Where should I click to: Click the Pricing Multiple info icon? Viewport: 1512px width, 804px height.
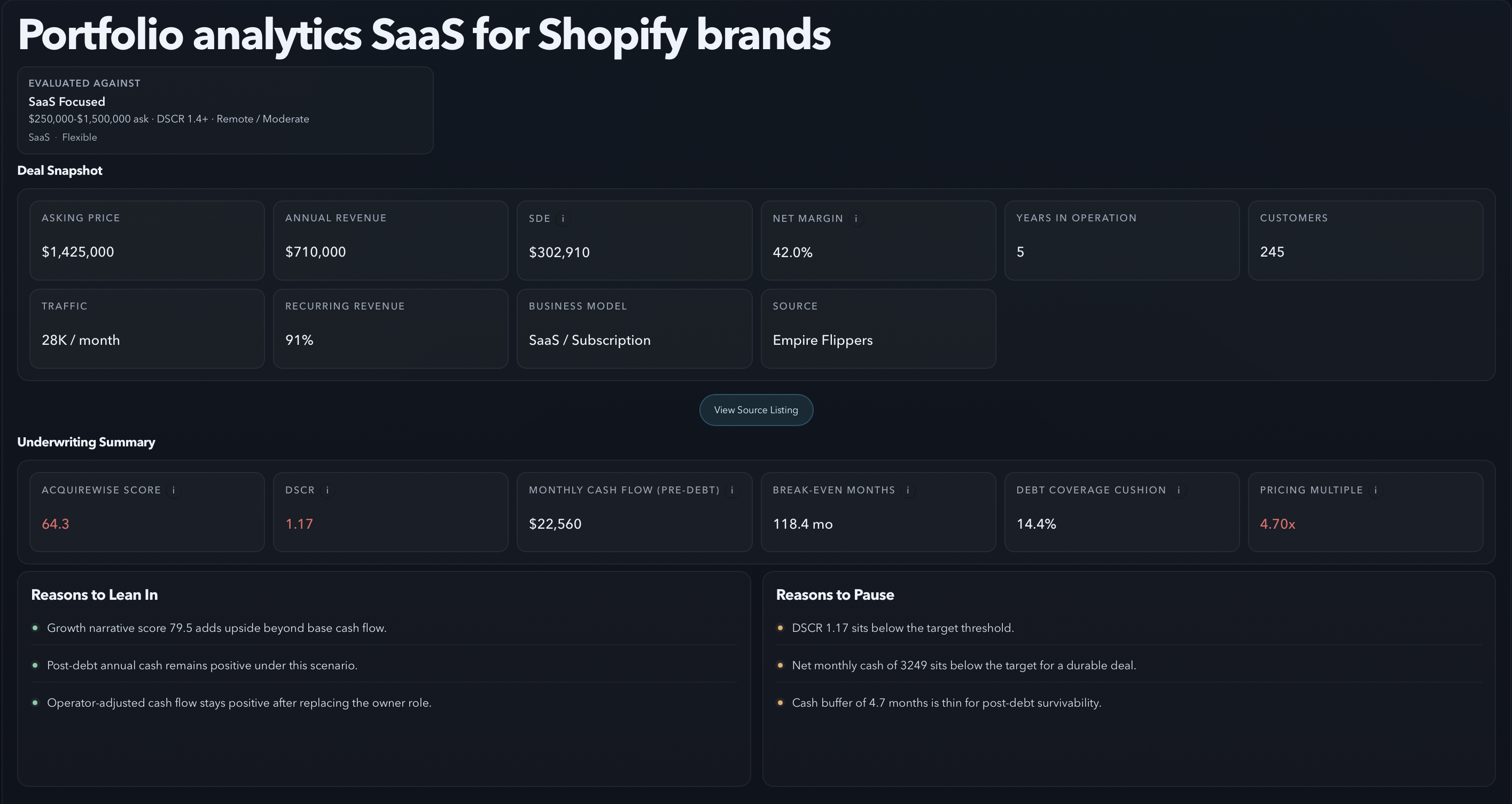[1375, 490]
